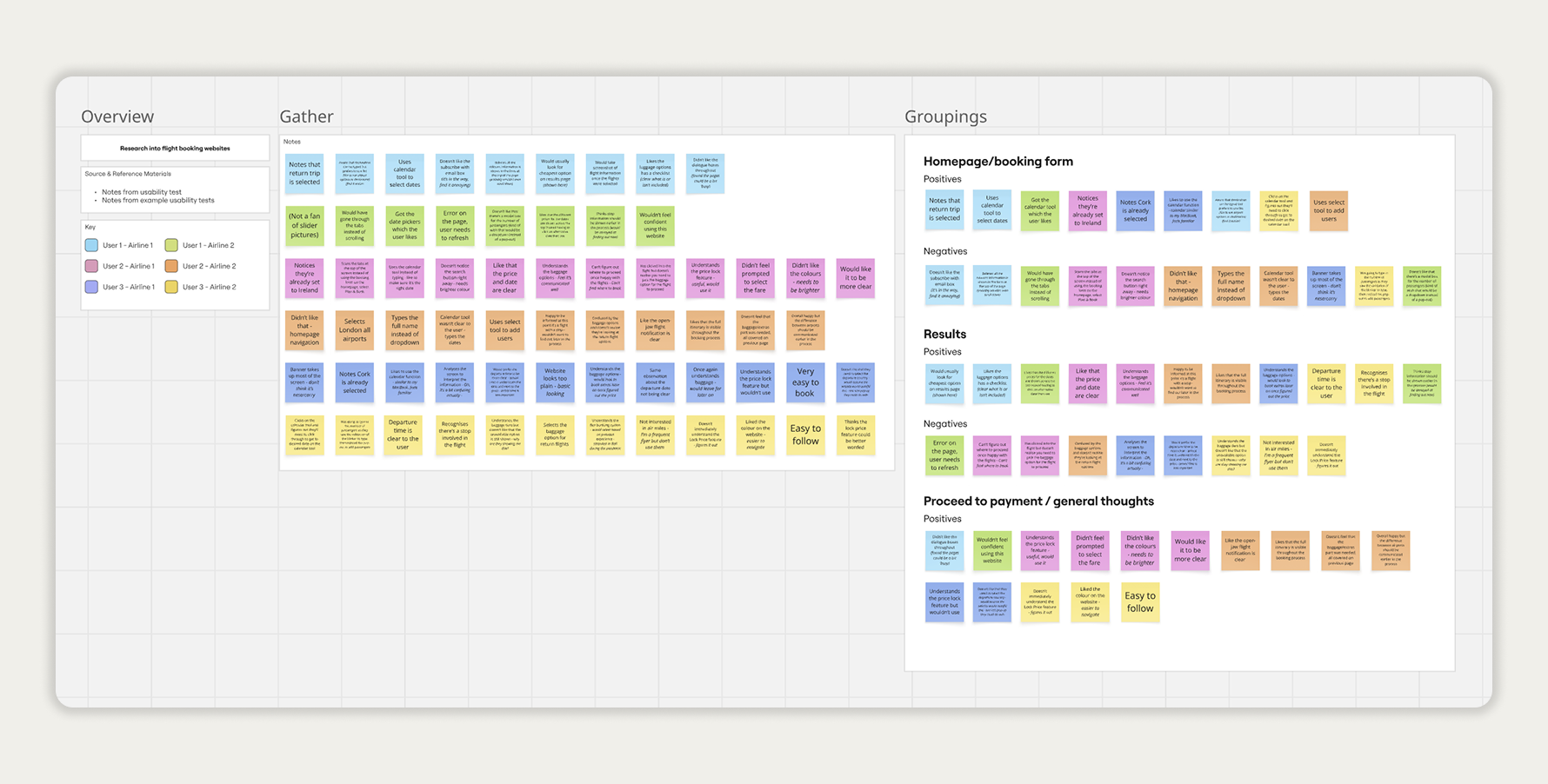Select "Would like it to be more clear" in Groupings

tap(1191, 551)
